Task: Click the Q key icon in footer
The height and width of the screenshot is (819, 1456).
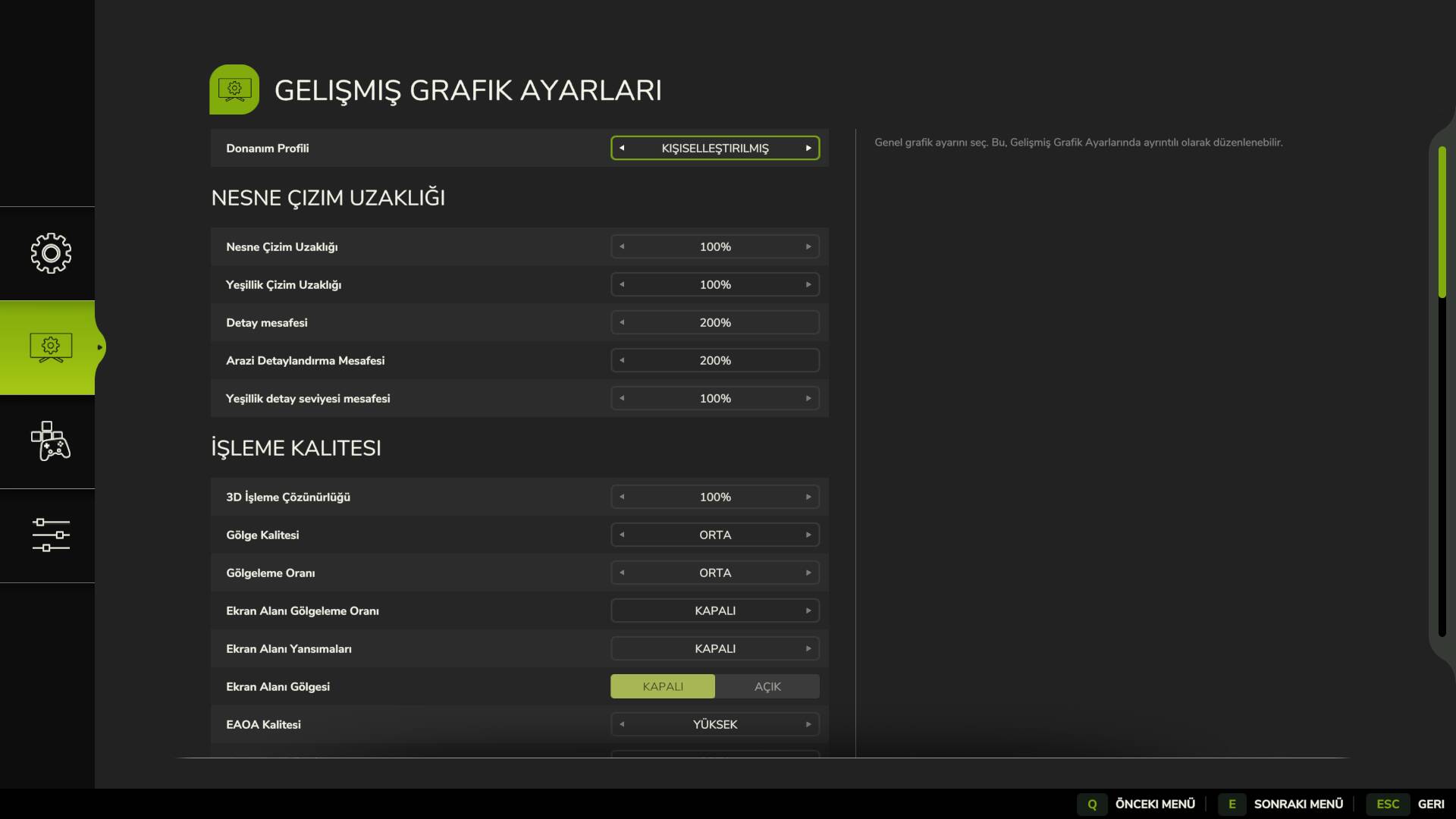Action: click(1092, 804)
